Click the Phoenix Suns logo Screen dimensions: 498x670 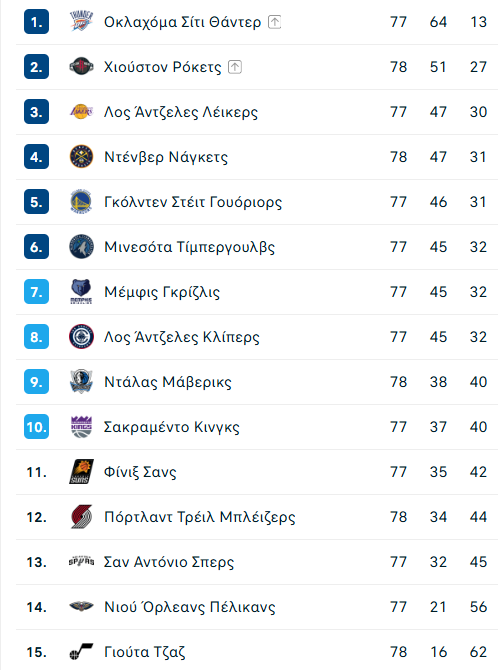(81, 472)
